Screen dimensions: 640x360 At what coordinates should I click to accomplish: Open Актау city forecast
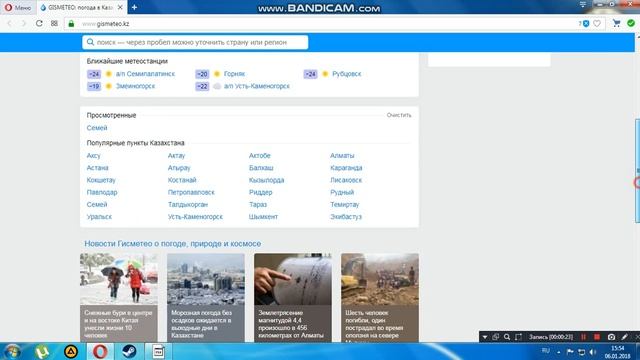click(x=176, y=156)
